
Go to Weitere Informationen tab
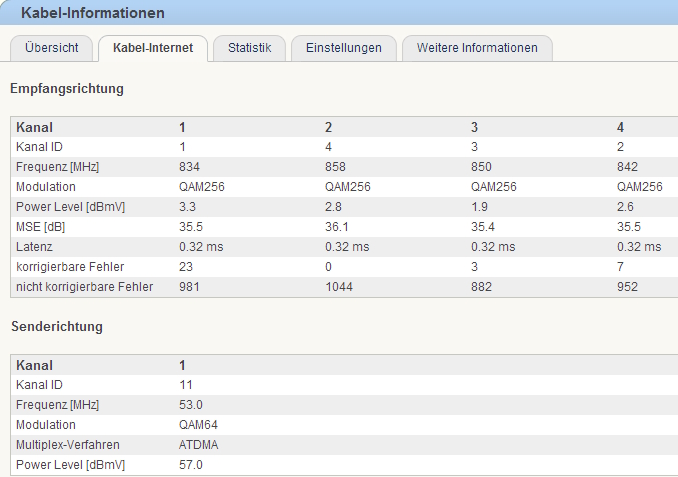(477, 48)
